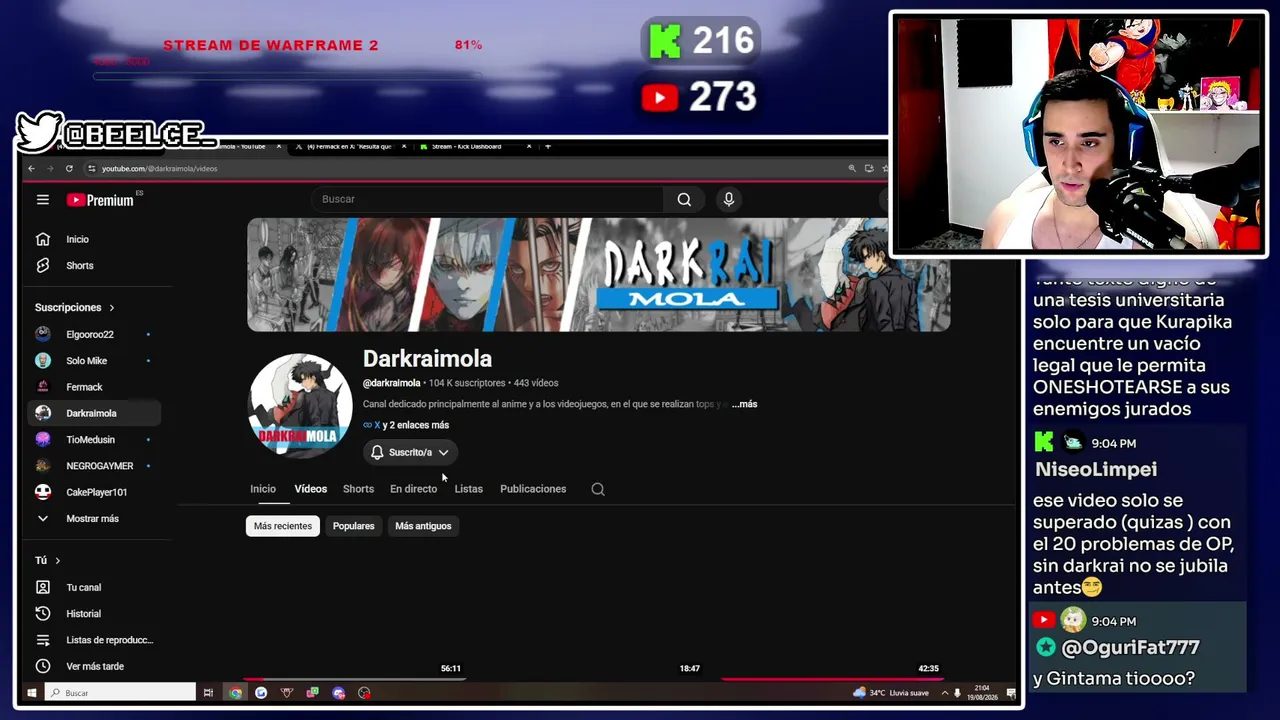Click the Windows taskbar search box
1280x720 pixels.
120,693
